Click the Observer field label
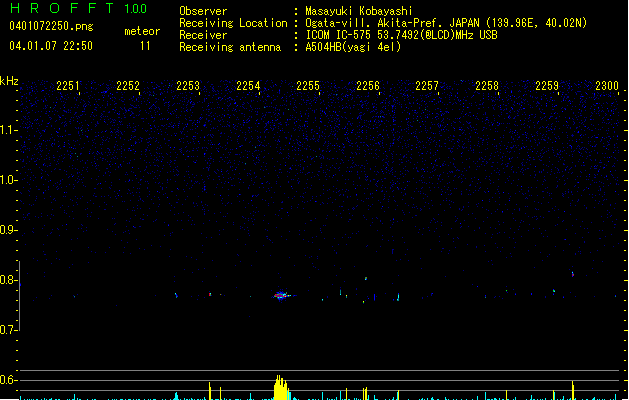This screenshot has width=629, height=400. pos(203,11)
